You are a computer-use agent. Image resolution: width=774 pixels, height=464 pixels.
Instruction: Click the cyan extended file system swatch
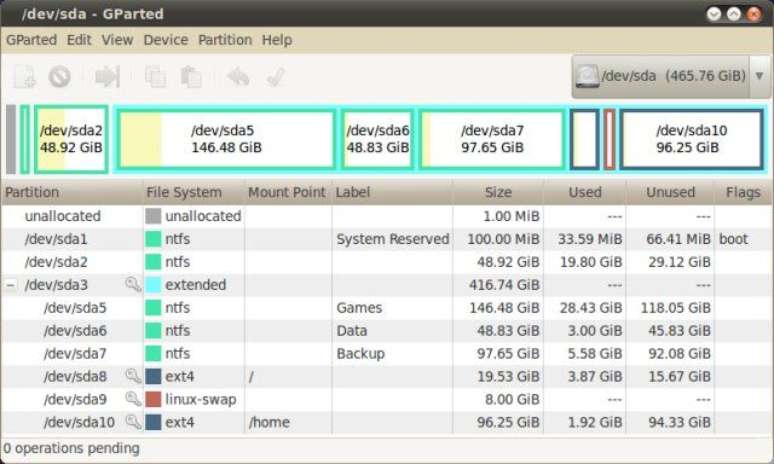pyautogui.click(x=153, y=285)
